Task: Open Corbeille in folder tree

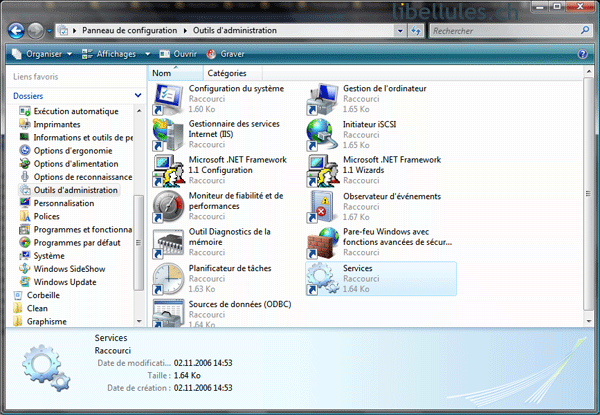Action: click(x=36, y=295)
